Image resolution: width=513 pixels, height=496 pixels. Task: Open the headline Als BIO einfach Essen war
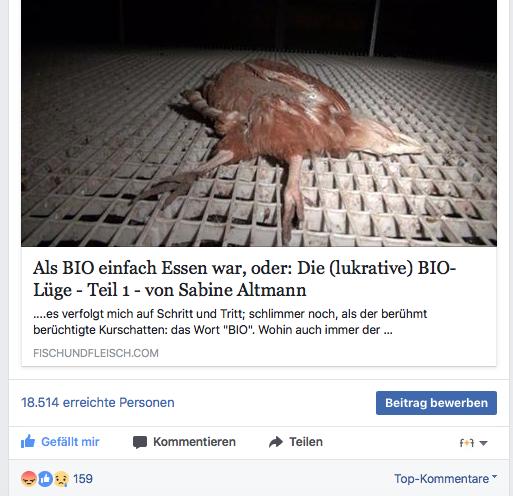point(244,279)
